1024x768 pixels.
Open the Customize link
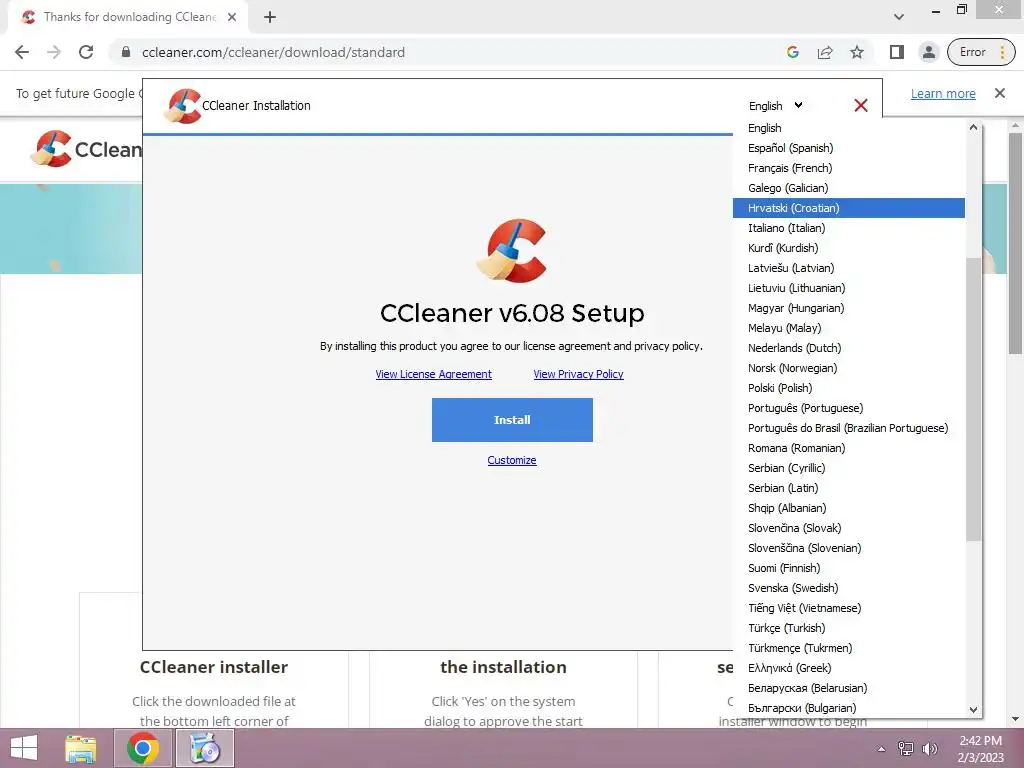[x=512, y=460]
